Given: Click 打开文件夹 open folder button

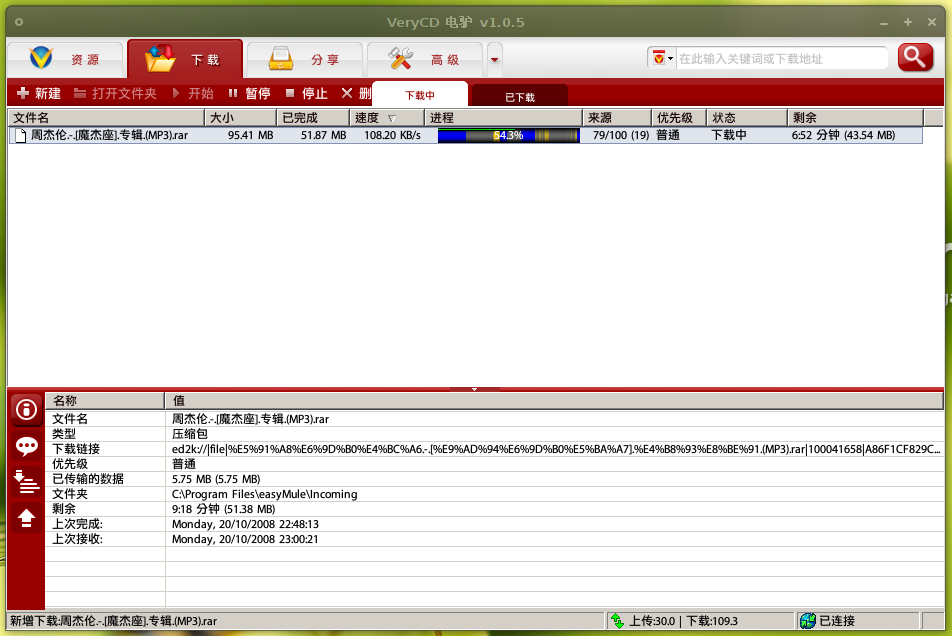Looking at the screenshot, I should (115, 93).
